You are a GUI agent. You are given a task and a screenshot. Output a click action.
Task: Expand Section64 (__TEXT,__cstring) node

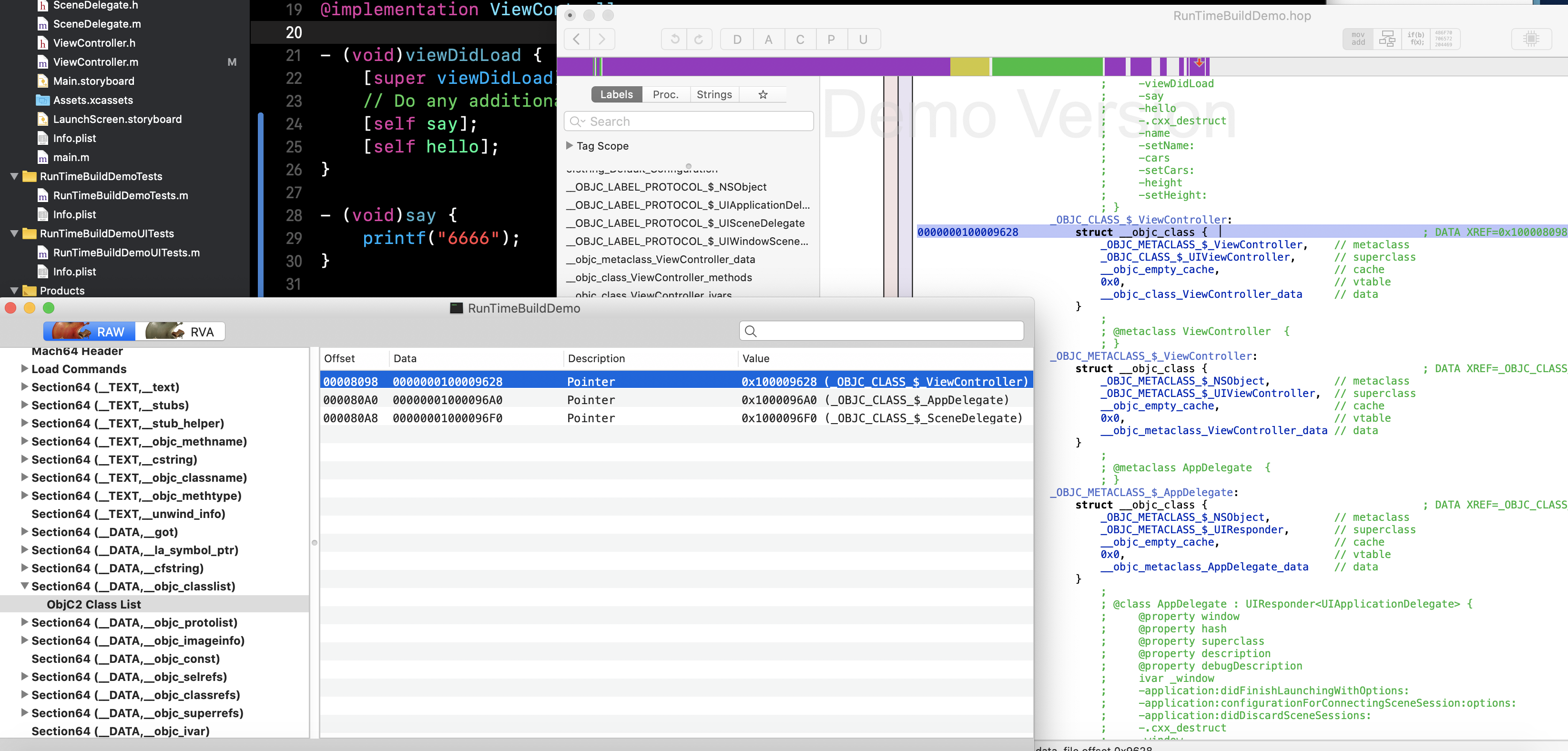(24, 459)
